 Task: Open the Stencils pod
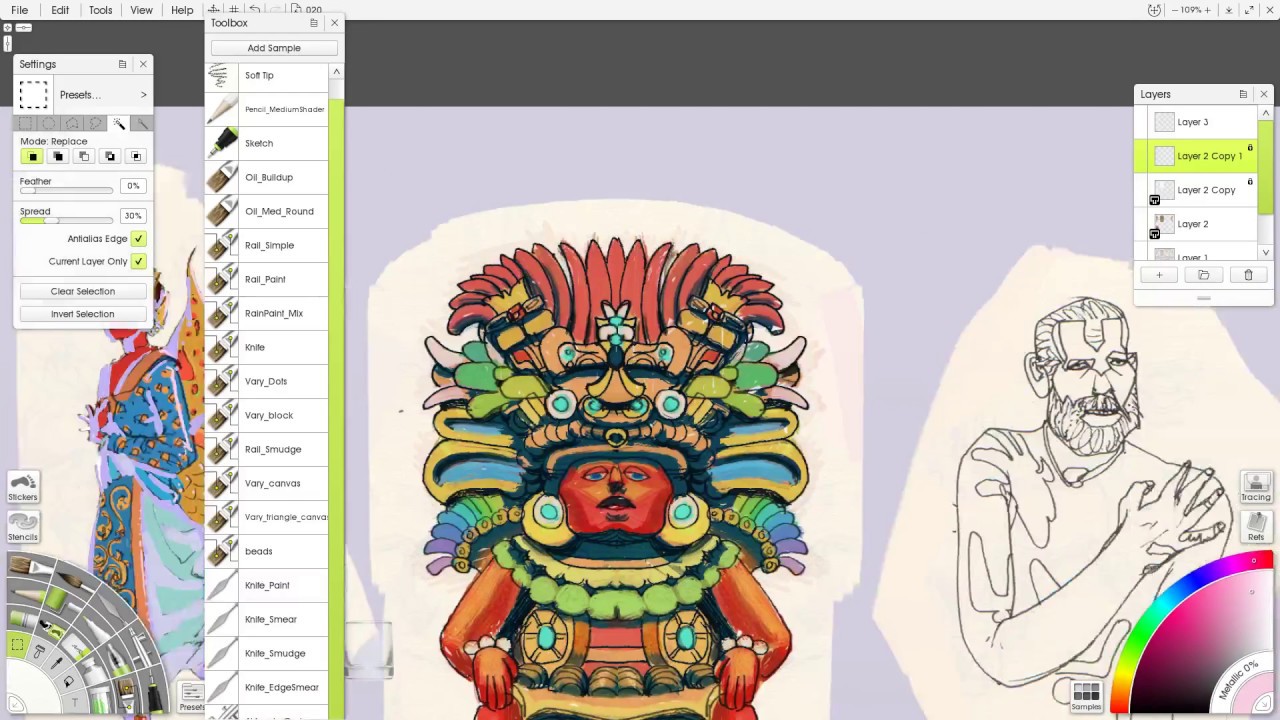(x=23, y=527)
